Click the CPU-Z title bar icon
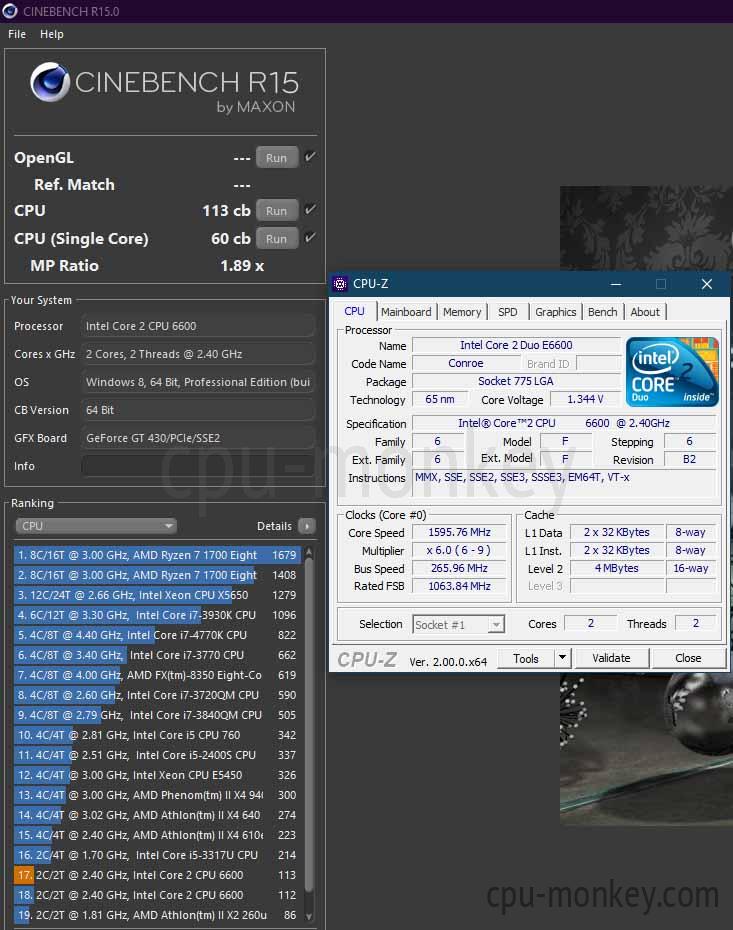733x930 pixels. pos(340,284)
